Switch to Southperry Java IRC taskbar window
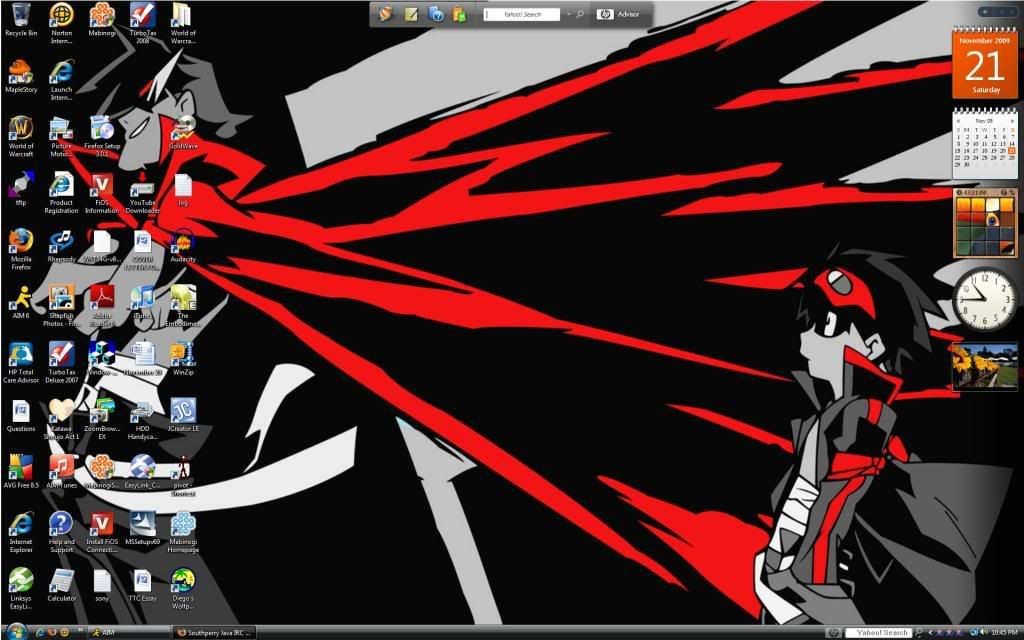This screenshot has height=640, width=1024. click(x=214, y=632)
